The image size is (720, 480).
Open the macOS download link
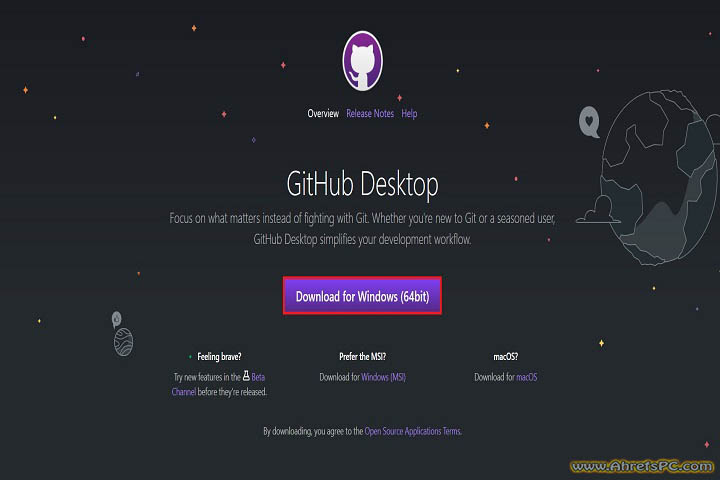pos(526,377)
